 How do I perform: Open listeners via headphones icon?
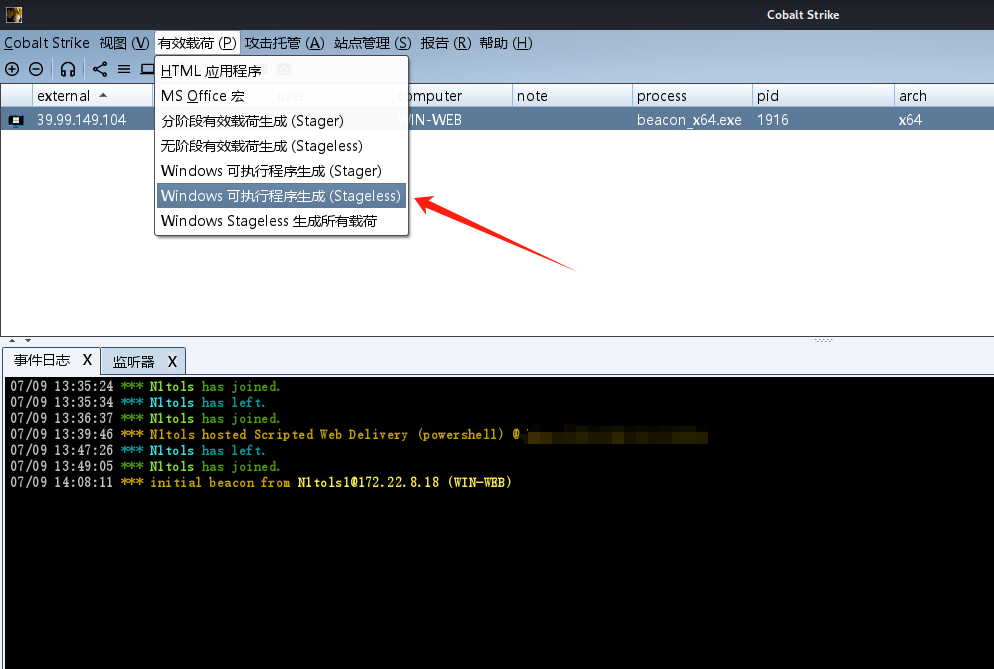[68, 69]
